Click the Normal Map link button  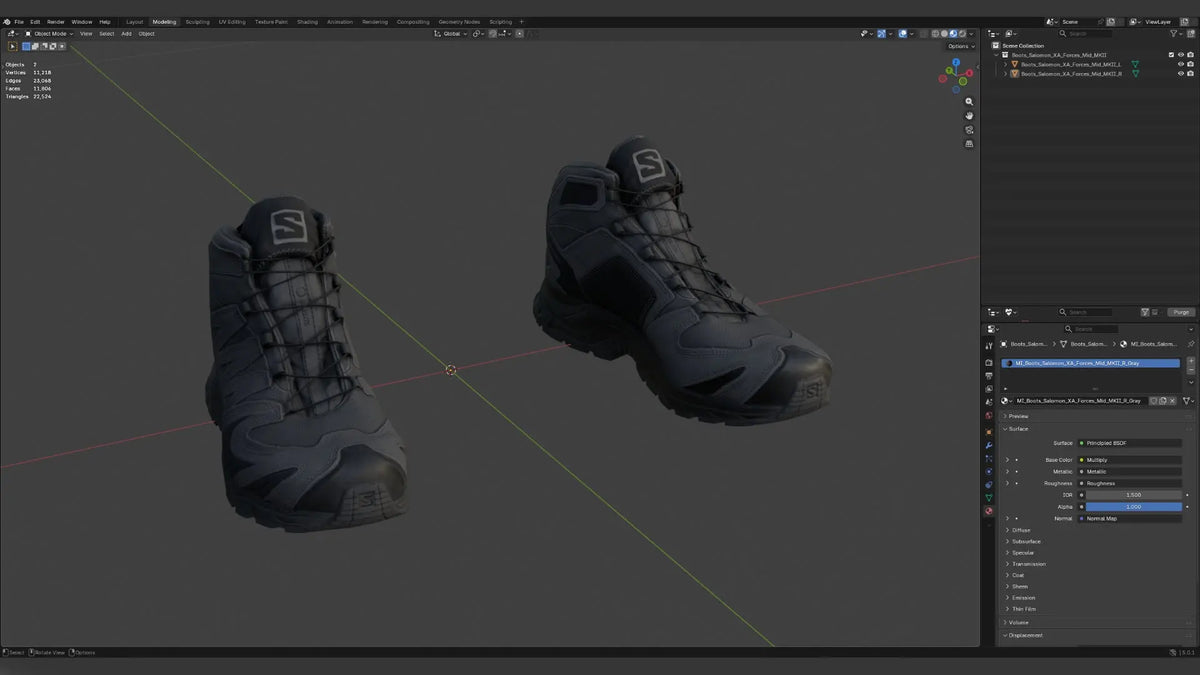pyautogui.click(x=1130, y=518)
